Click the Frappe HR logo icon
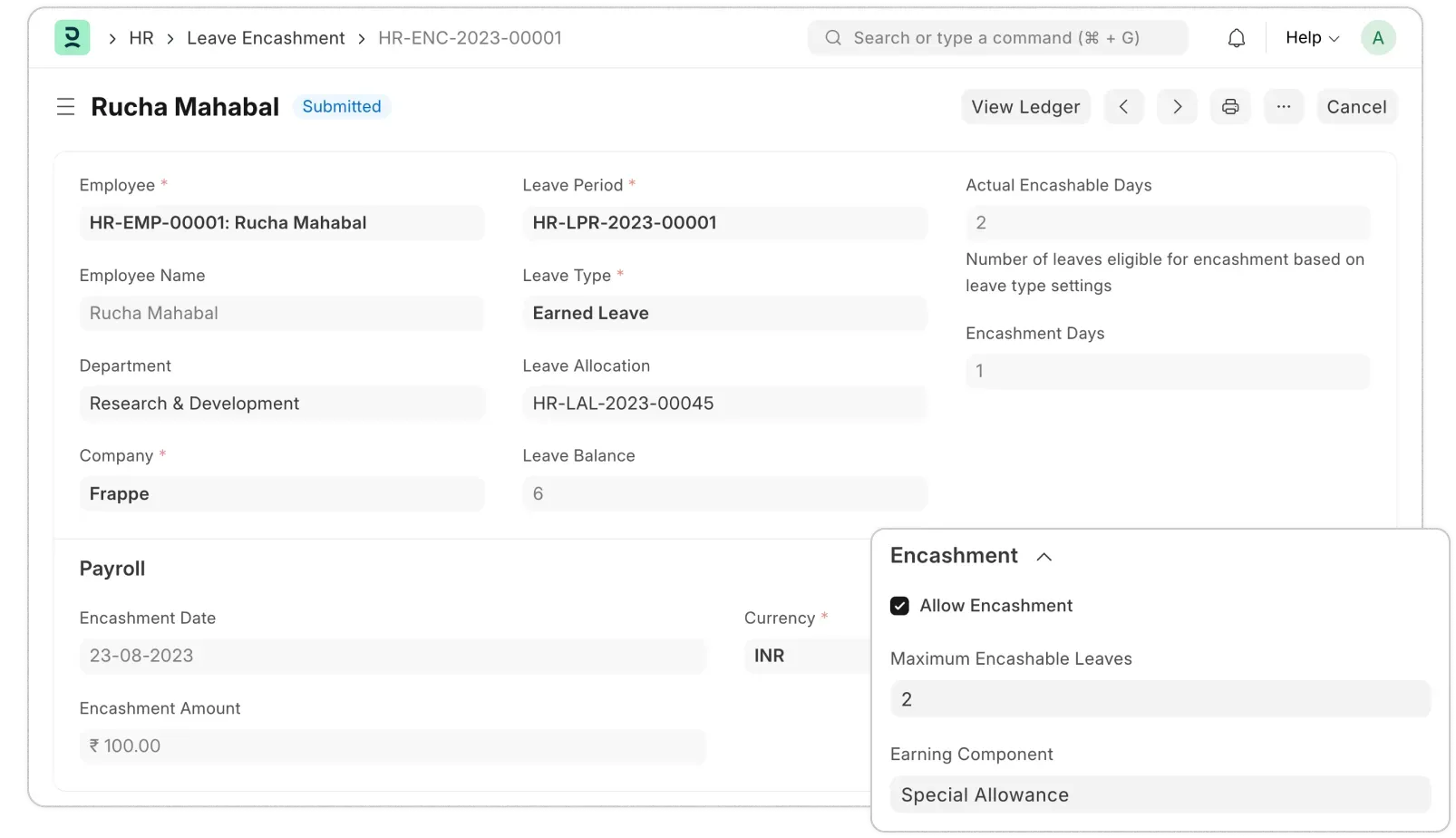The height and width of the screenshot is (838, 1456). pyautogui.click(x=73, y=38)
